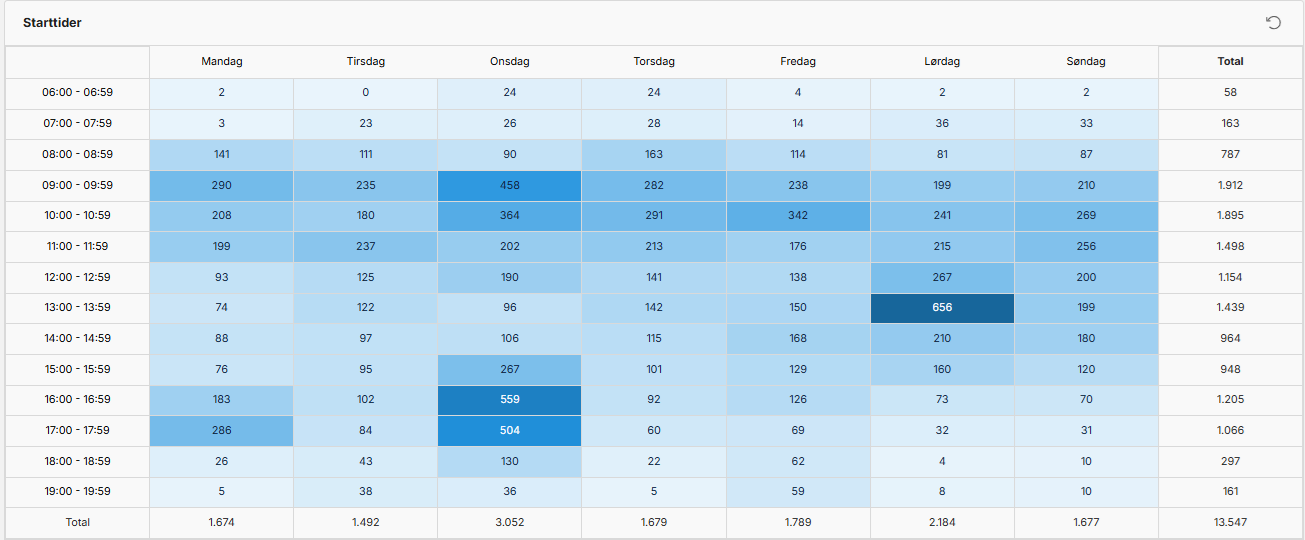Click the Lørdag column header
This screenshot has width=1305, height=540.
(942, 62)
